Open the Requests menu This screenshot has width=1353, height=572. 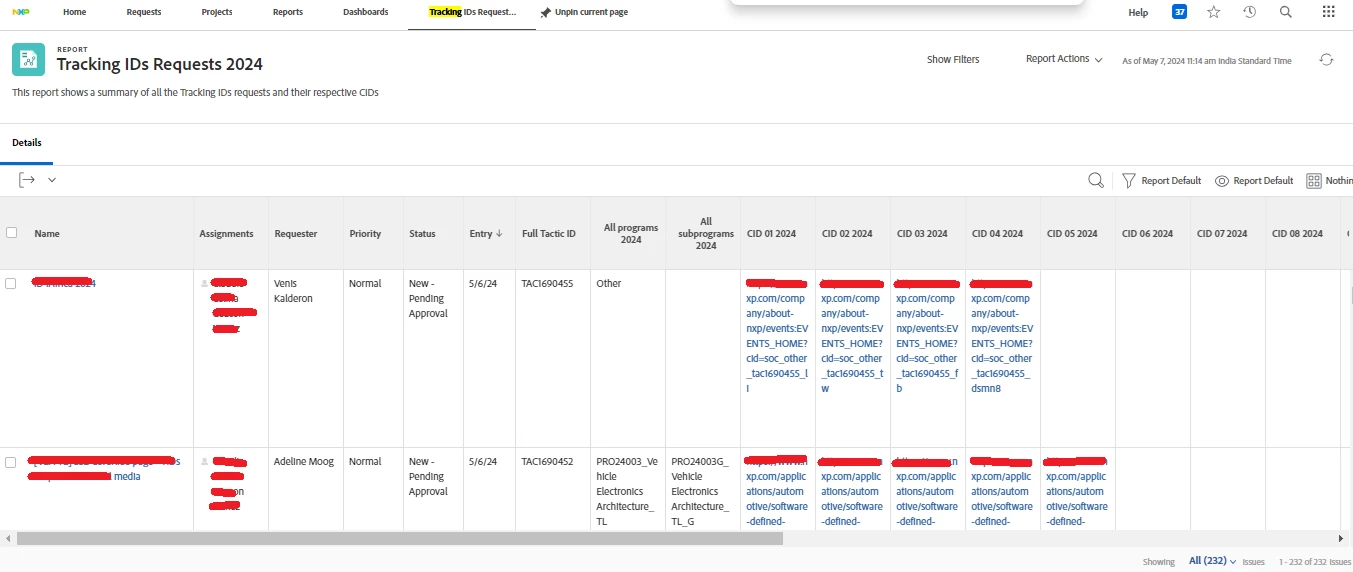144,12
